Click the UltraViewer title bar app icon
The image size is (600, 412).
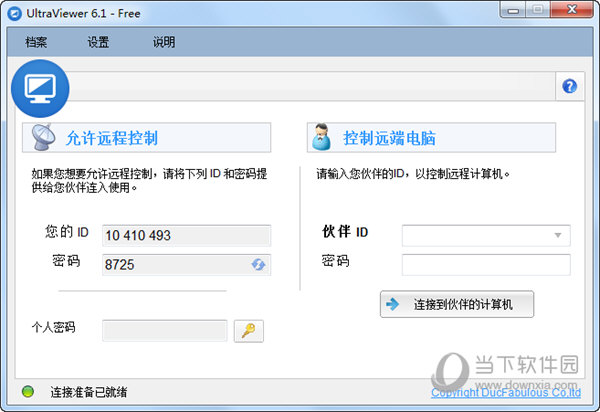tap(15, 14)
